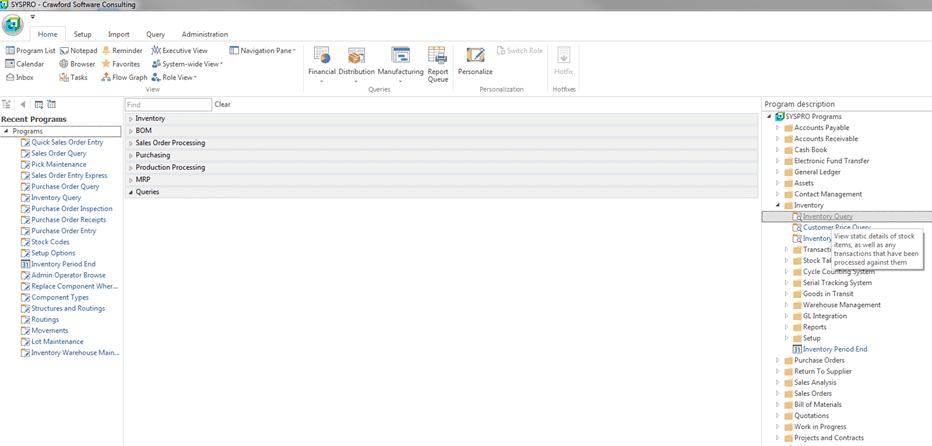The image size is (932, 446).
Task: Open Manufacturing queries menu
Action: 401,64
